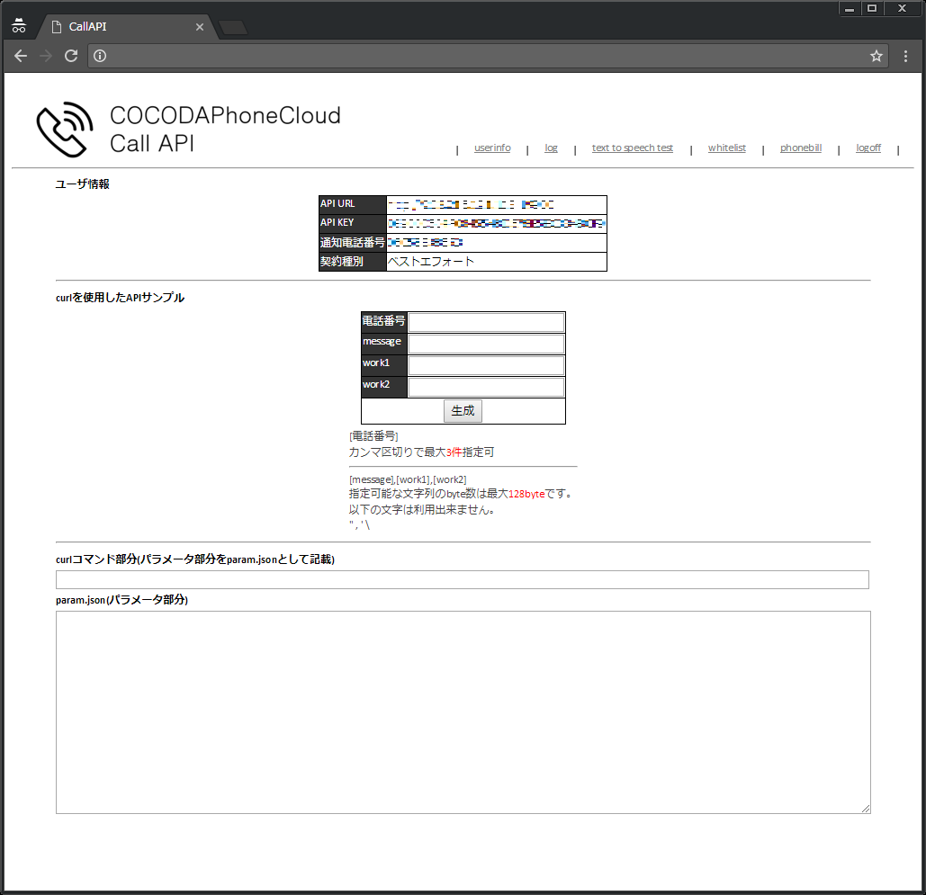
Task: Focus the work1 input field
Action: pos(486,365)
